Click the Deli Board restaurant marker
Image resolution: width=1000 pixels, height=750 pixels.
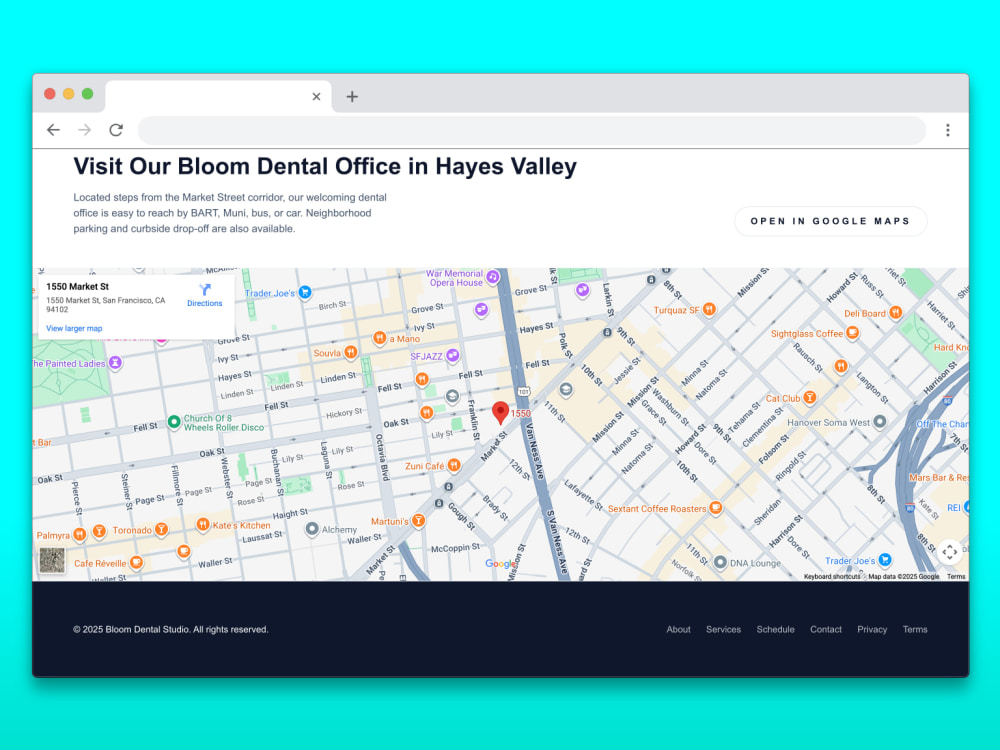click(895, 312)
